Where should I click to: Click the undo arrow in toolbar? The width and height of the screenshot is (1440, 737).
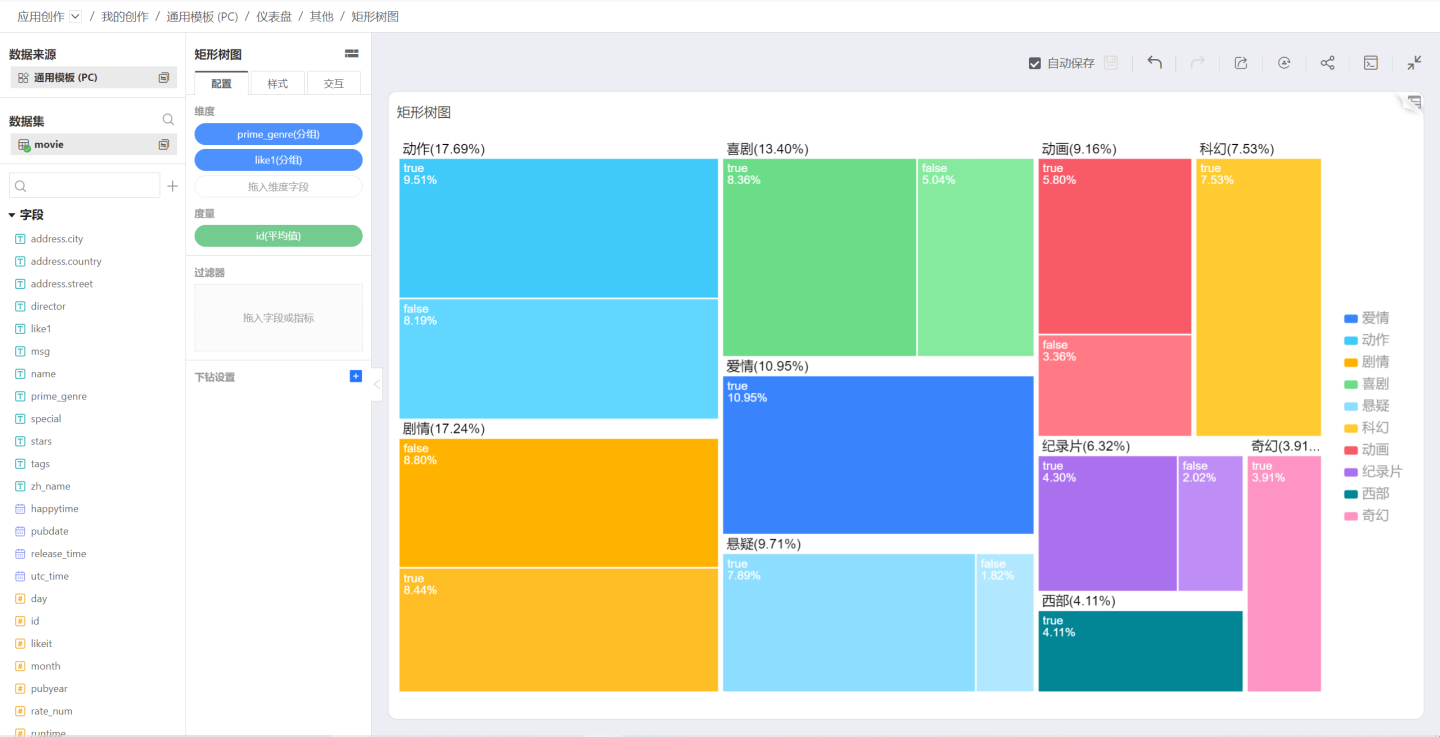pos(1154,63)
